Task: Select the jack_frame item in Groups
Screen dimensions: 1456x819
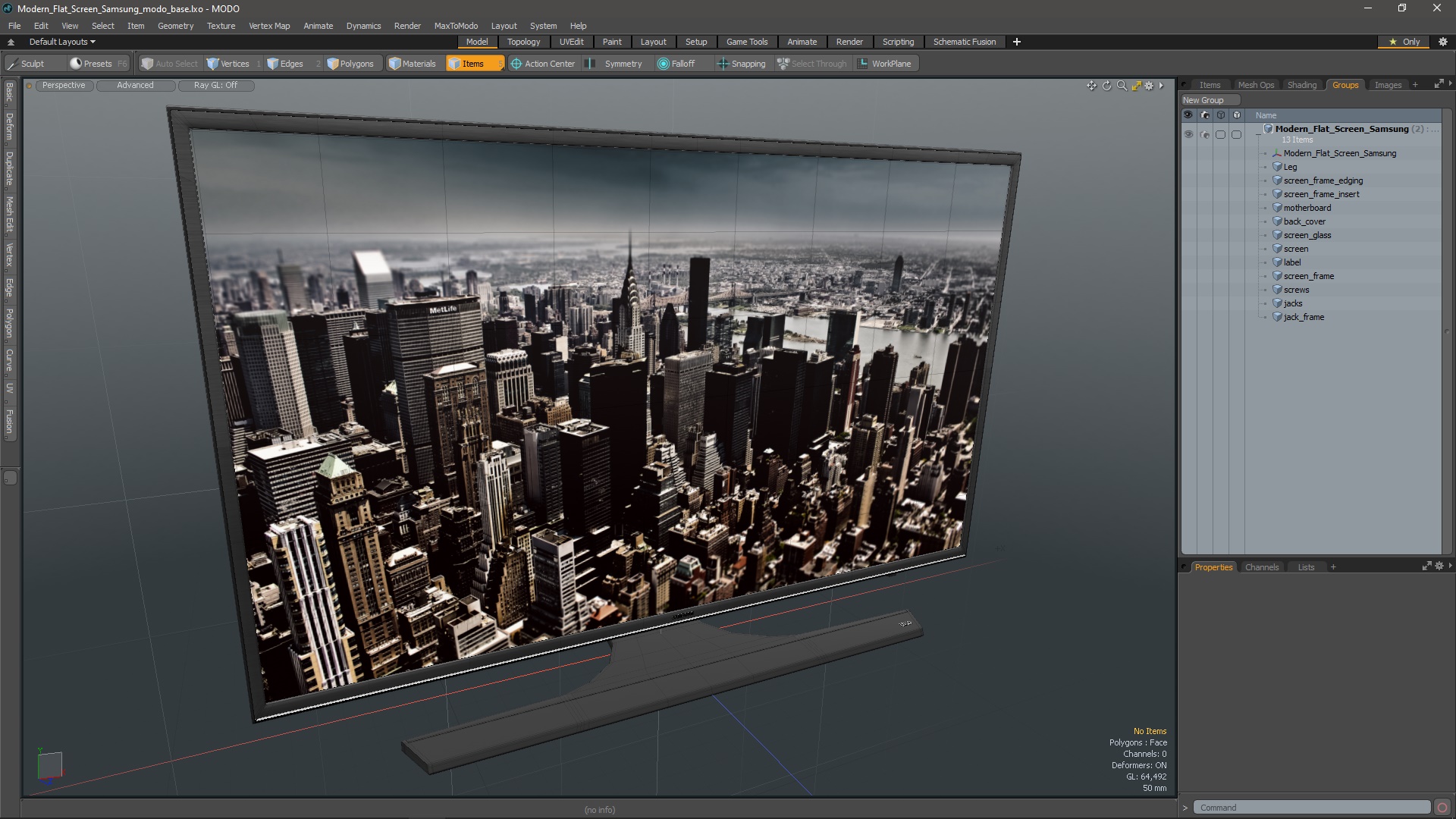Action: tap(1304, 317)
